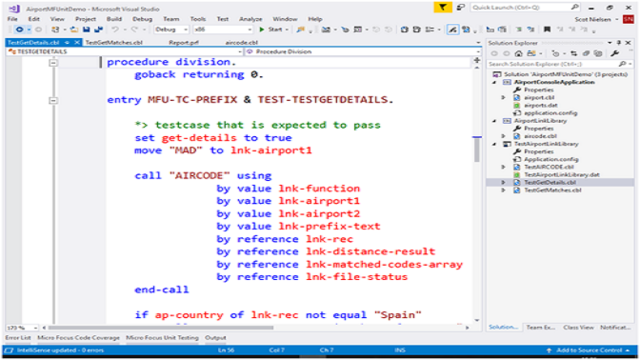This screenshot has height=360, width=640.
Task: Click Start debugging button
Action: pos(271,29)
